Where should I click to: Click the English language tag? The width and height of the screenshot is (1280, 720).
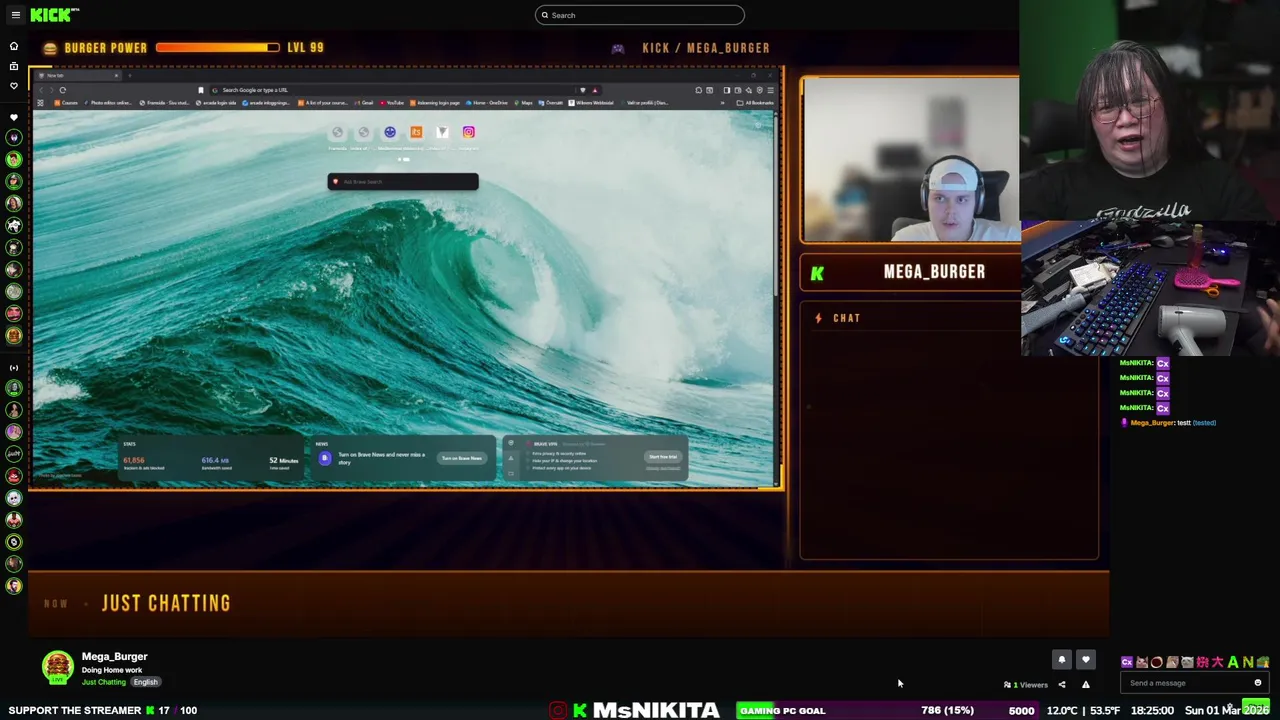[145, 682]
